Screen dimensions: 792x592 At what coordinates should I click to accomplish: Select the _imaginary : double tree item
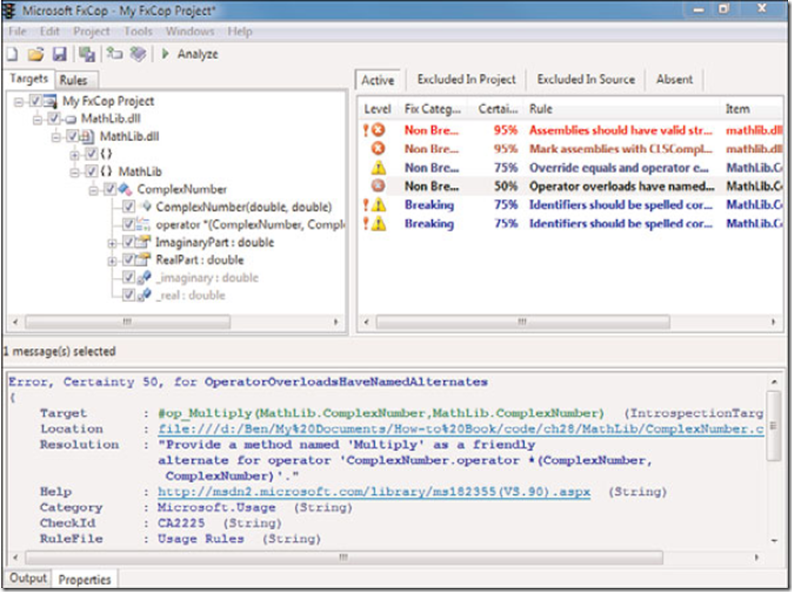click(207, 277)
